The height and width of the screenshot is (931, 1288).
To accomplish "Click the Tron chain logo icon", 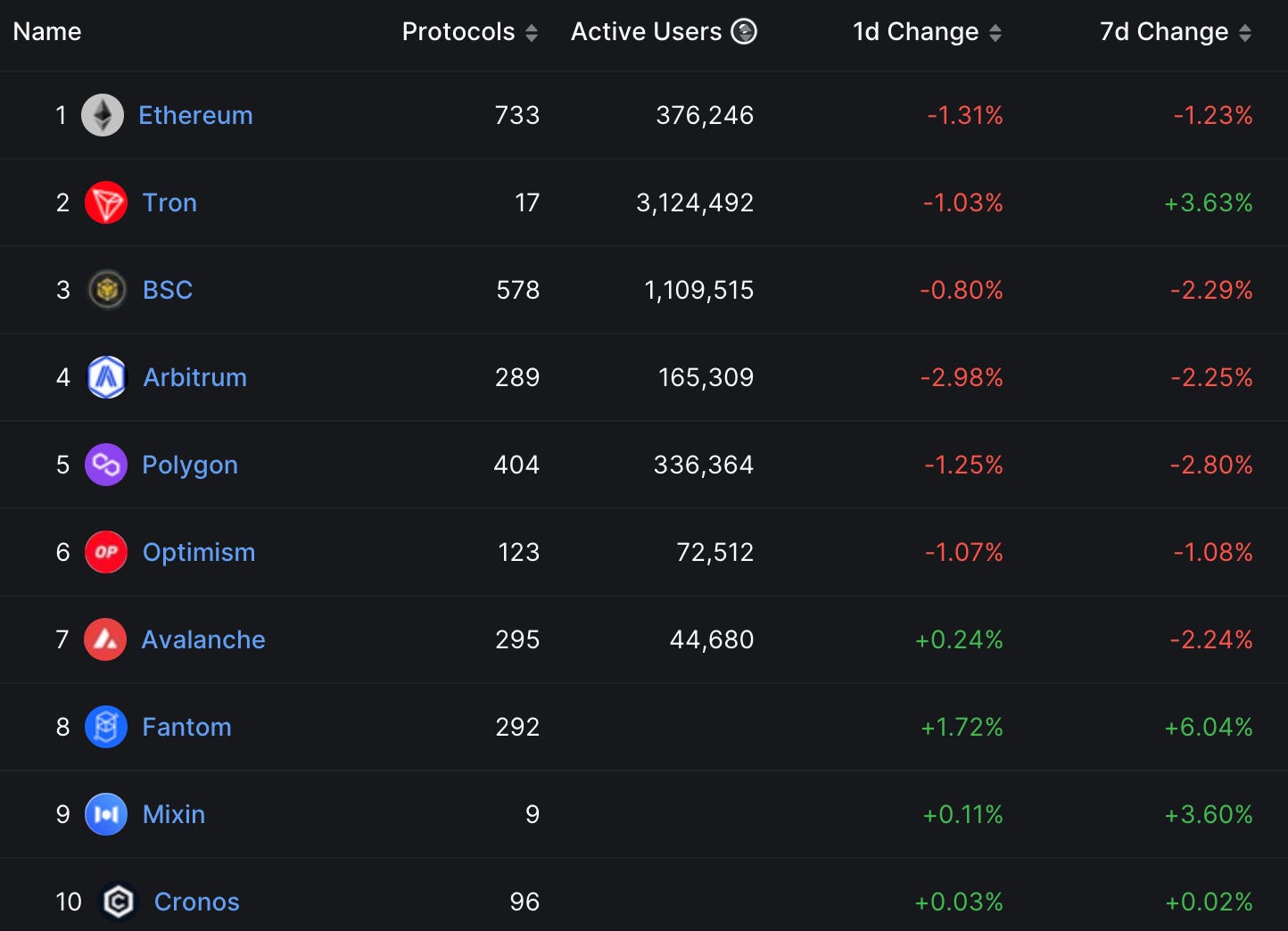I will pyautogui.click(x=106, y=202).
